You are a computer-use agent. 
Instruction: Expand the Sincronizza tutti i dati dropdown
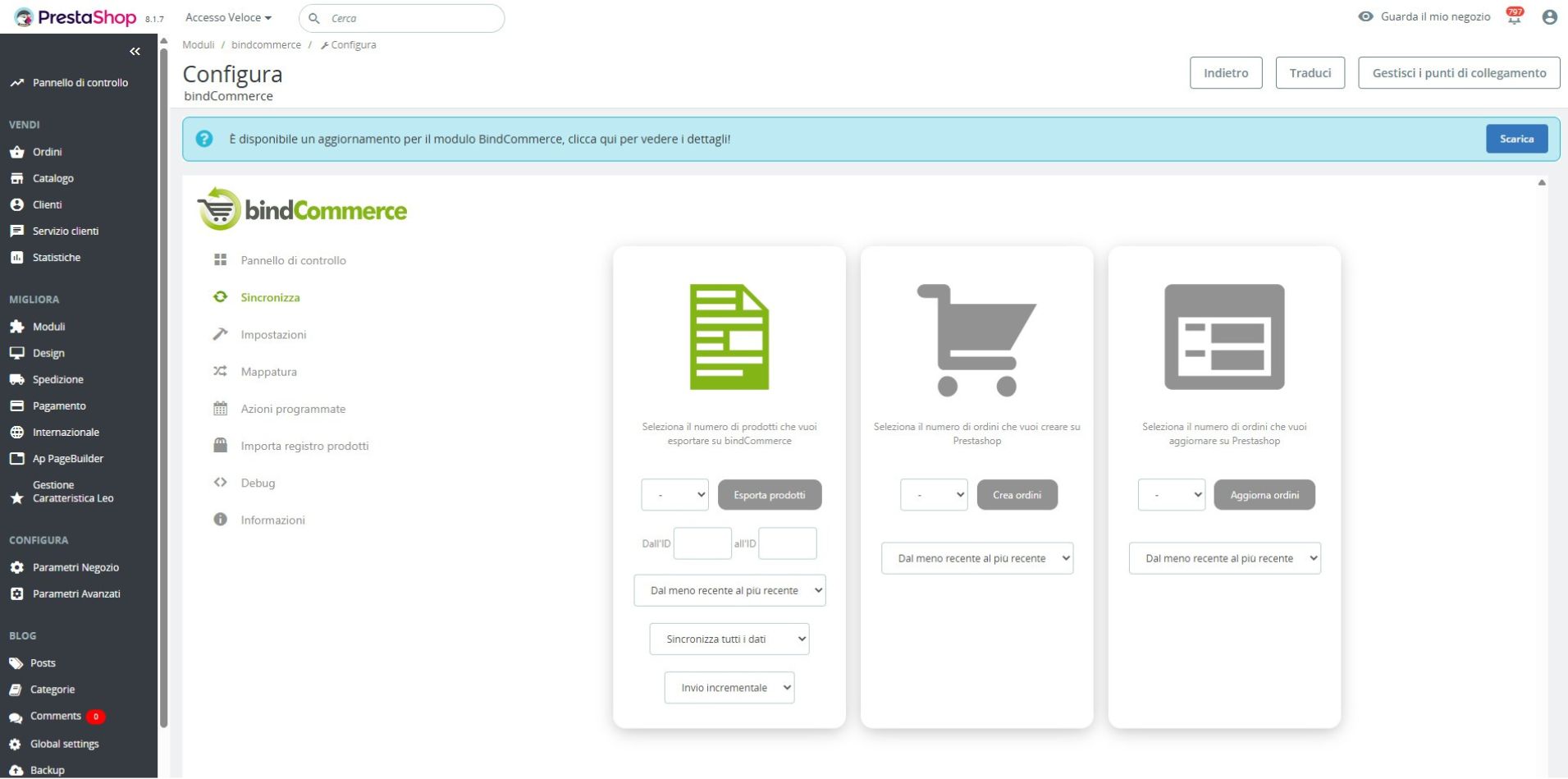pyautogui.click(x=729, y=639)
